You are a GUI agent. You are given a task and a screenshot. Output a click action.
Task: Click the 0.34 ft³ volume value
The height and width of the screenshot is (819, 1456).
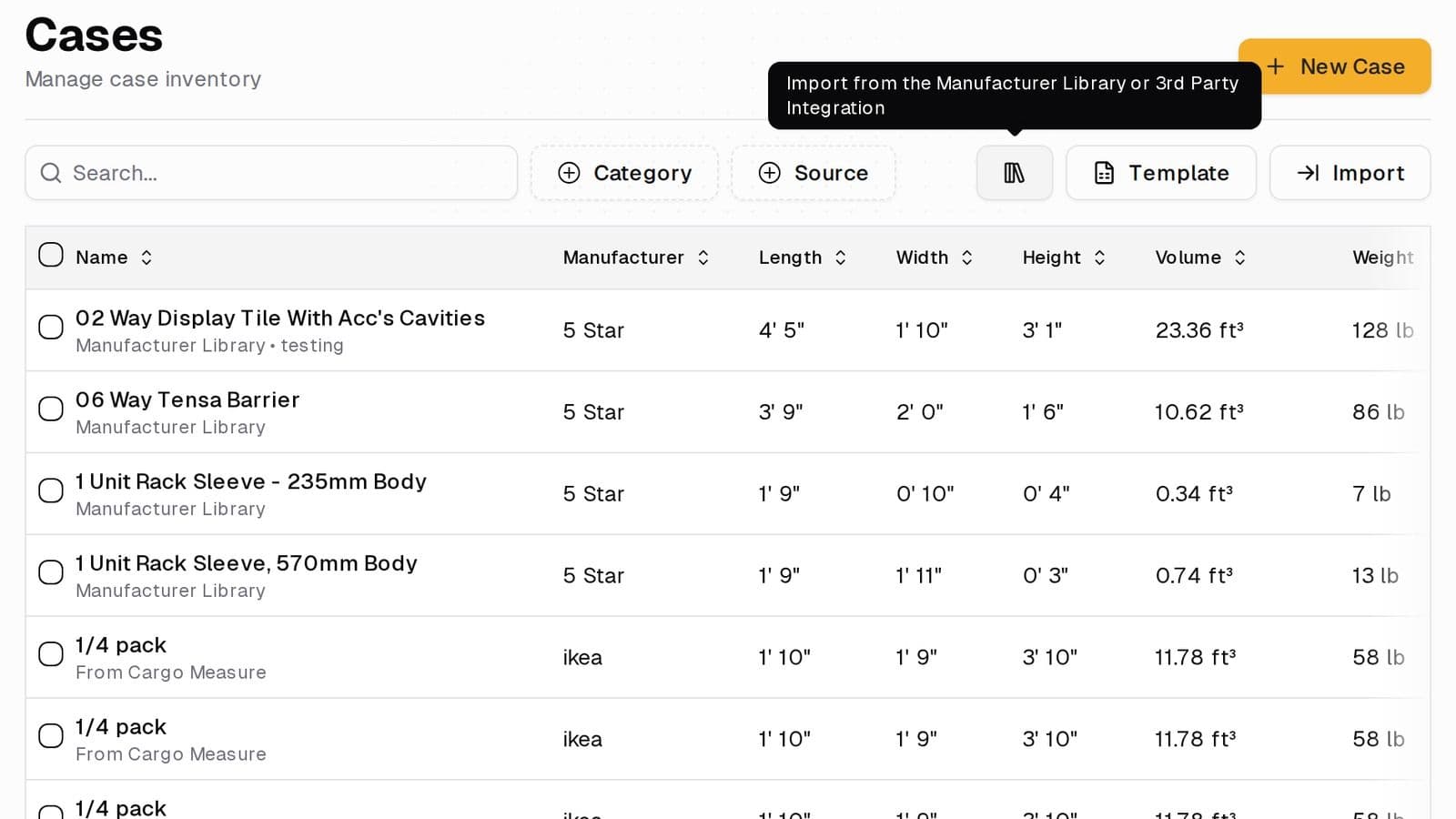tap(1195, 494)
